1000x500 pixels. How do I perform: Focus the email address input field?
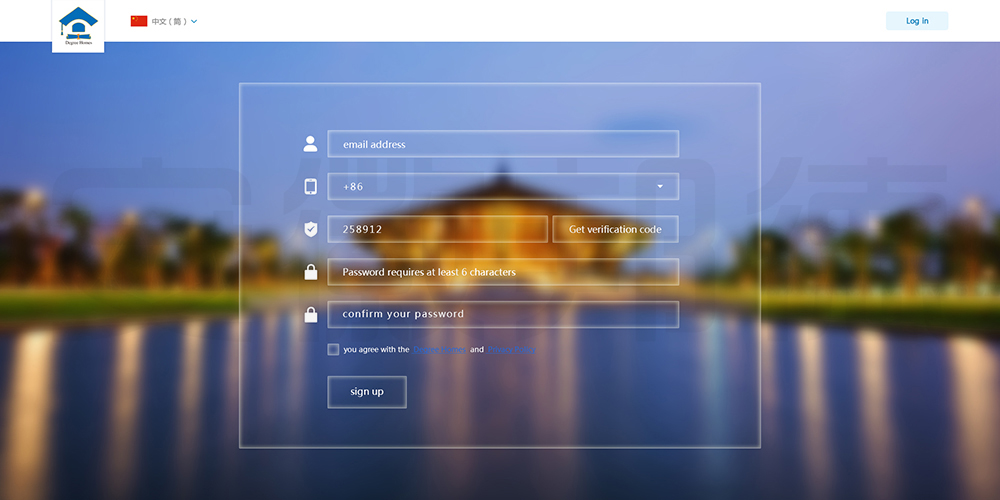coord(502,144)
